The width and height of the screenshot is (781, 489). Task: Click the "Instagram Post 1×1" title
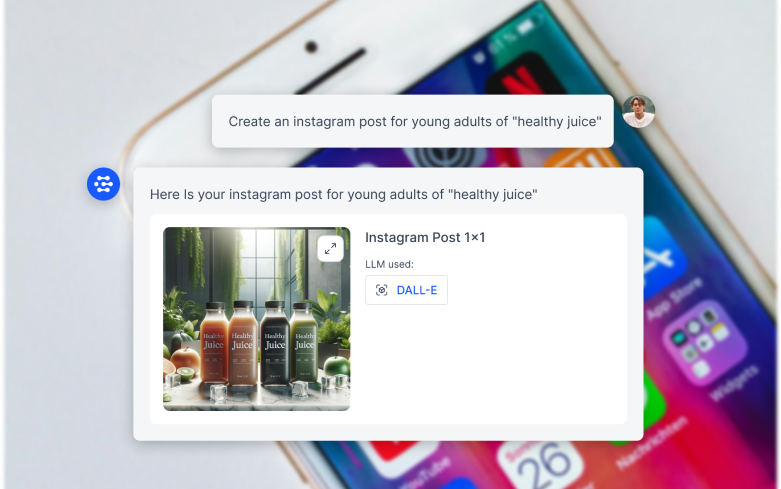[x=425, y=238]
